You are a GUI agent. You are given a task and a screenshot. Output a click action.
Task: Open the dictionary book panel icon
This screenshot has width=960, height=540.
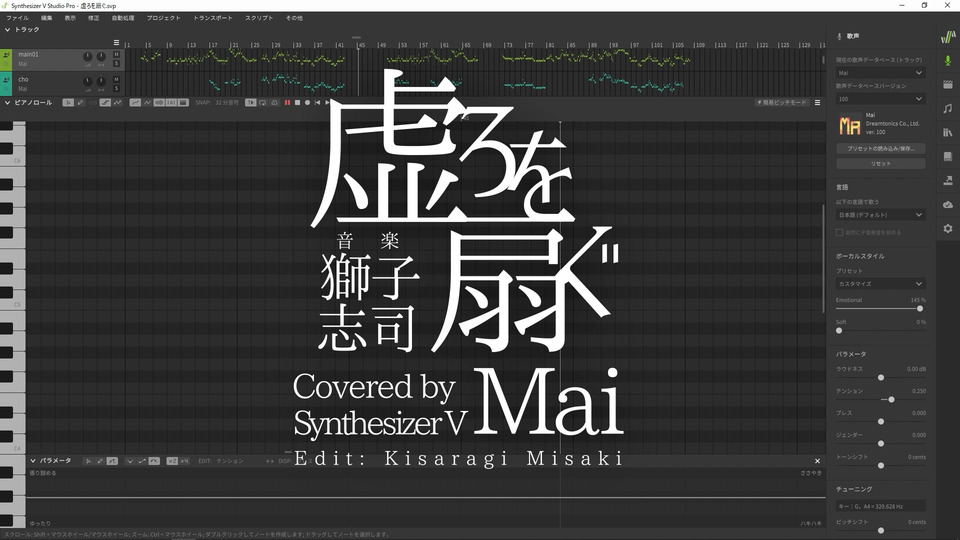click(948, 156)
